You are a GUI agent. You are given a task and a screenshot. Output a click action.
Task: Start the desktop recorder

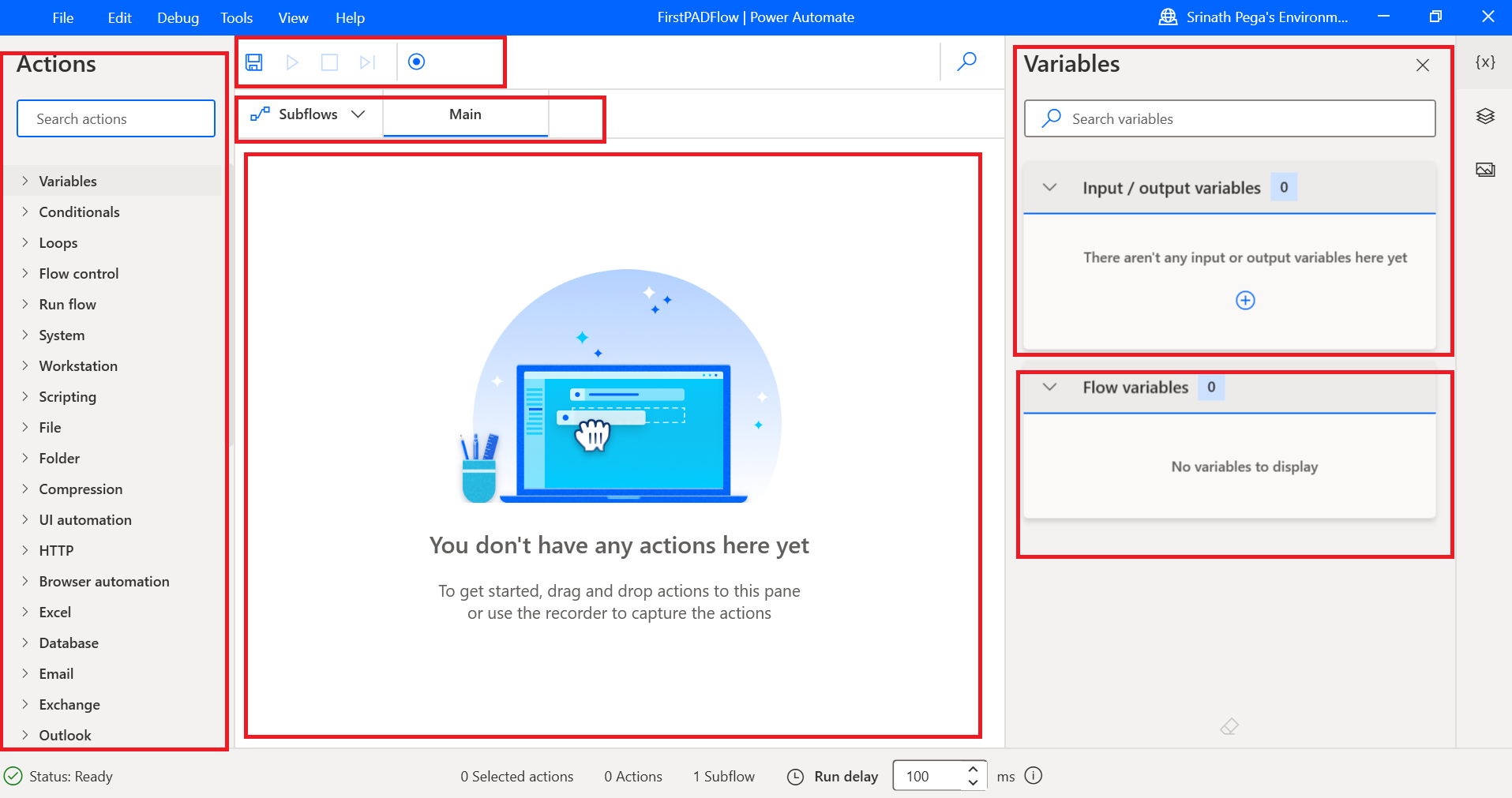point(416,62)
